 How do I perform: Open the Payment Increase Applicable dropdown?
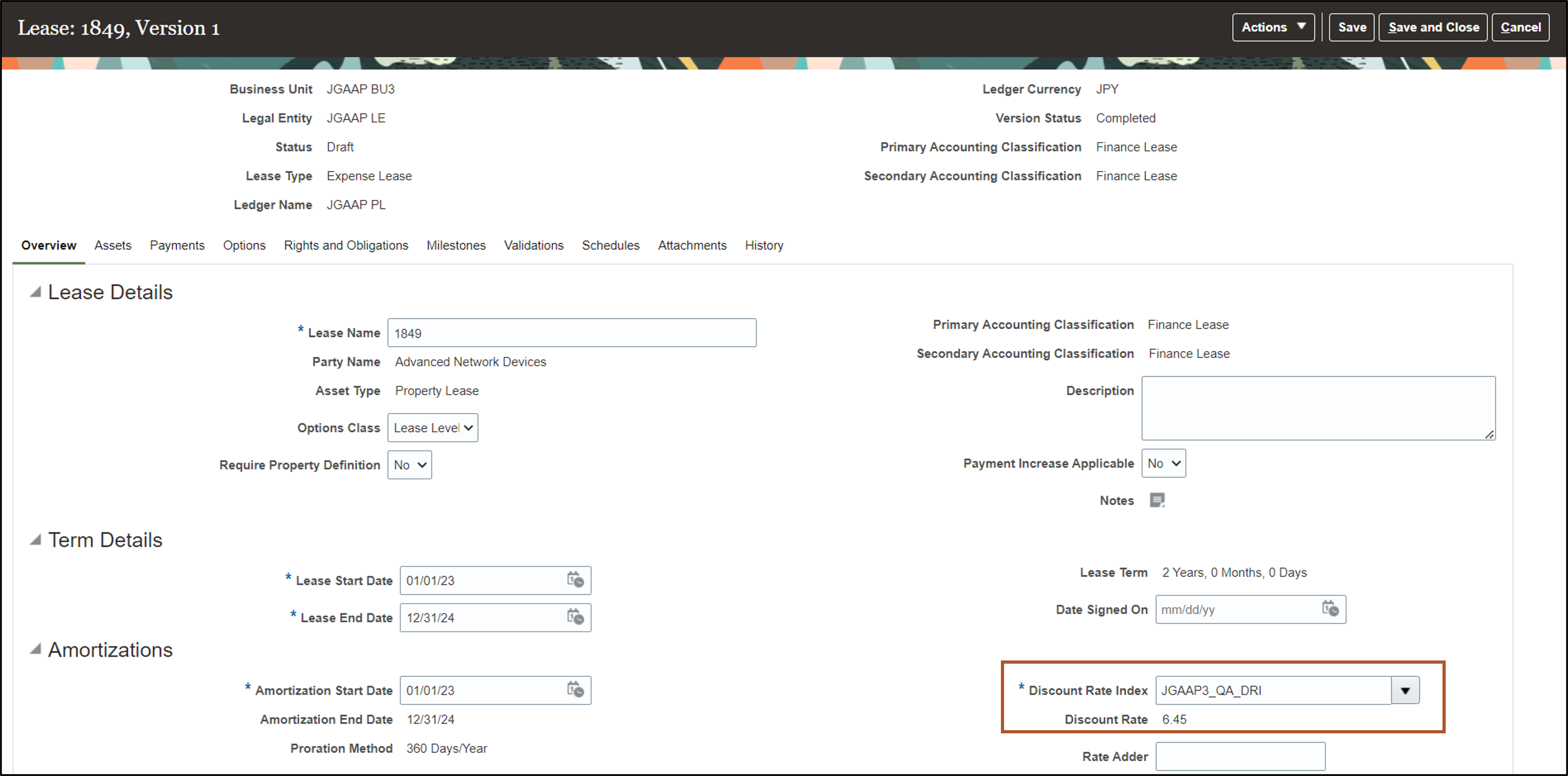(1163, 462)
